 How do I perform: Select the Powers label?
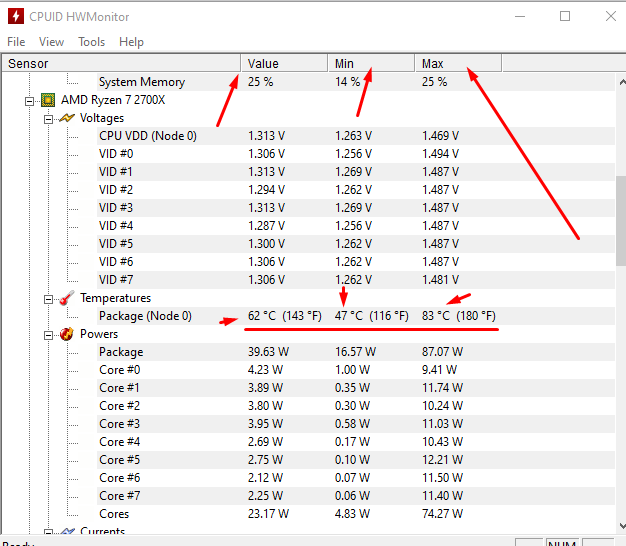pos(99,334)
